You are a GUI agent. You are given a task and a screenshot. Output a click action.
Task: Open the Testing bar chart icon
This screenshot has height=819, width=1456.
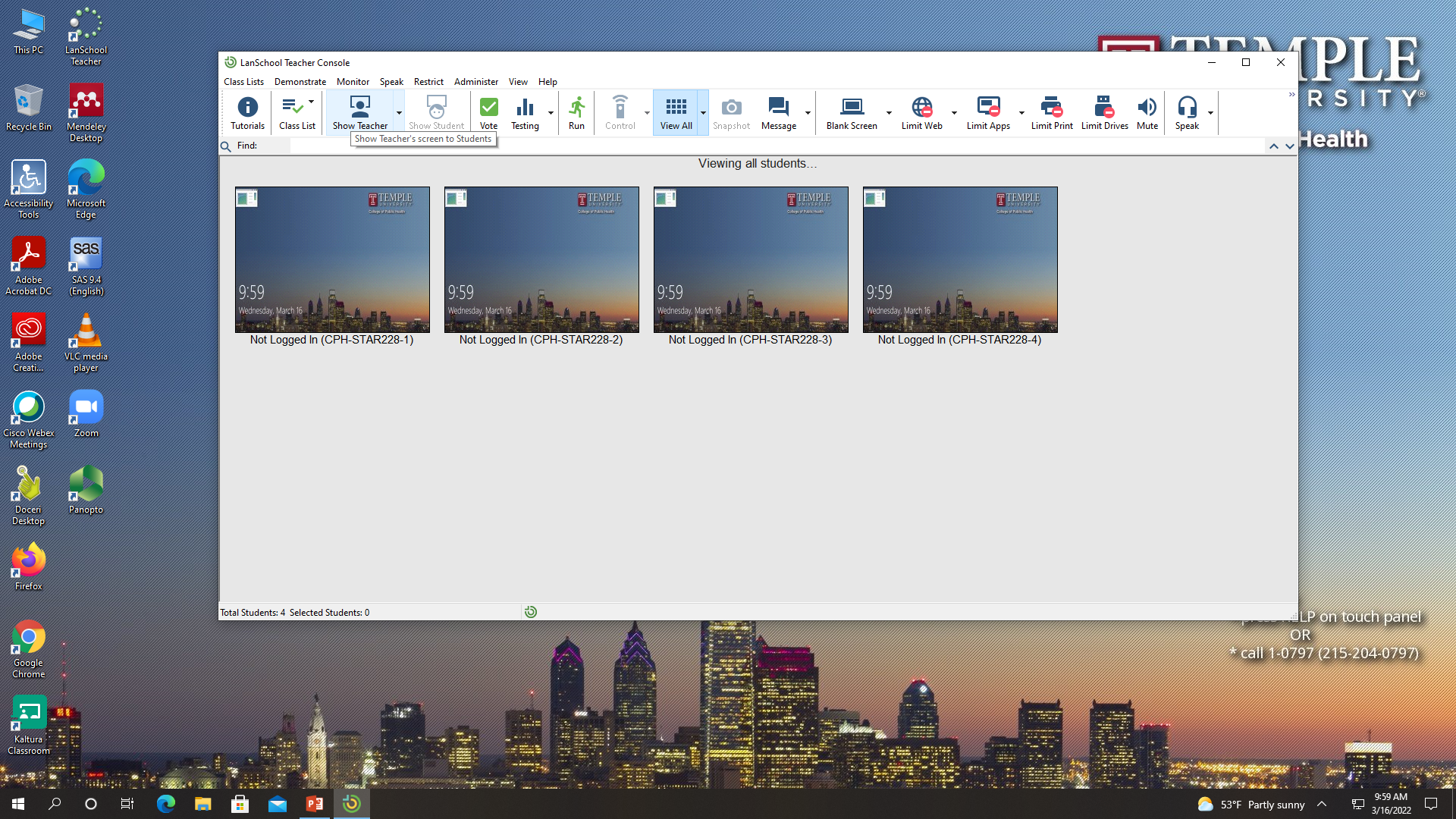(x=525, y=112)
